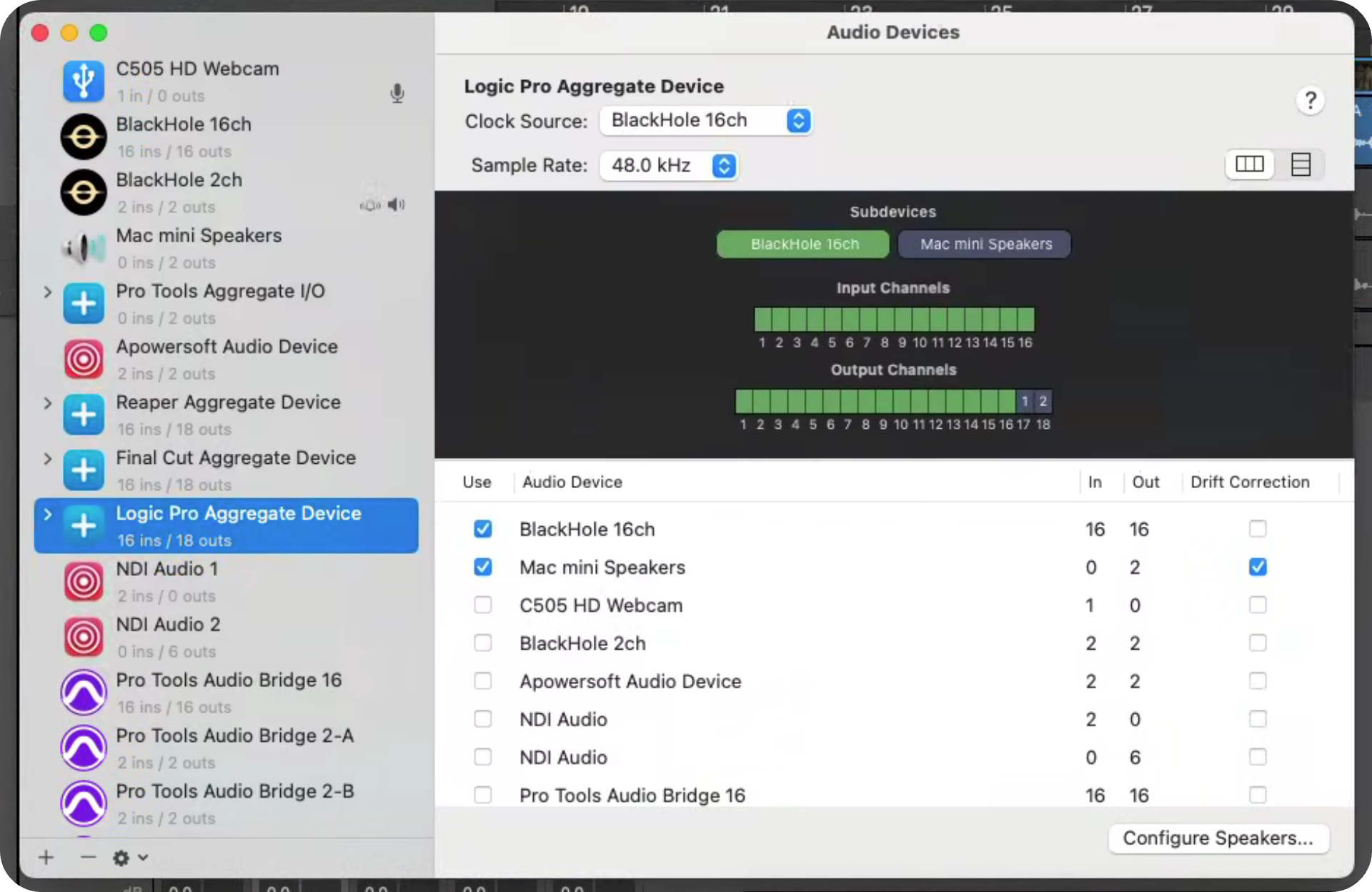Uncheck Use for Mac mini Speakers
This screenshot has width=1372, height=892.
point(483,567)
